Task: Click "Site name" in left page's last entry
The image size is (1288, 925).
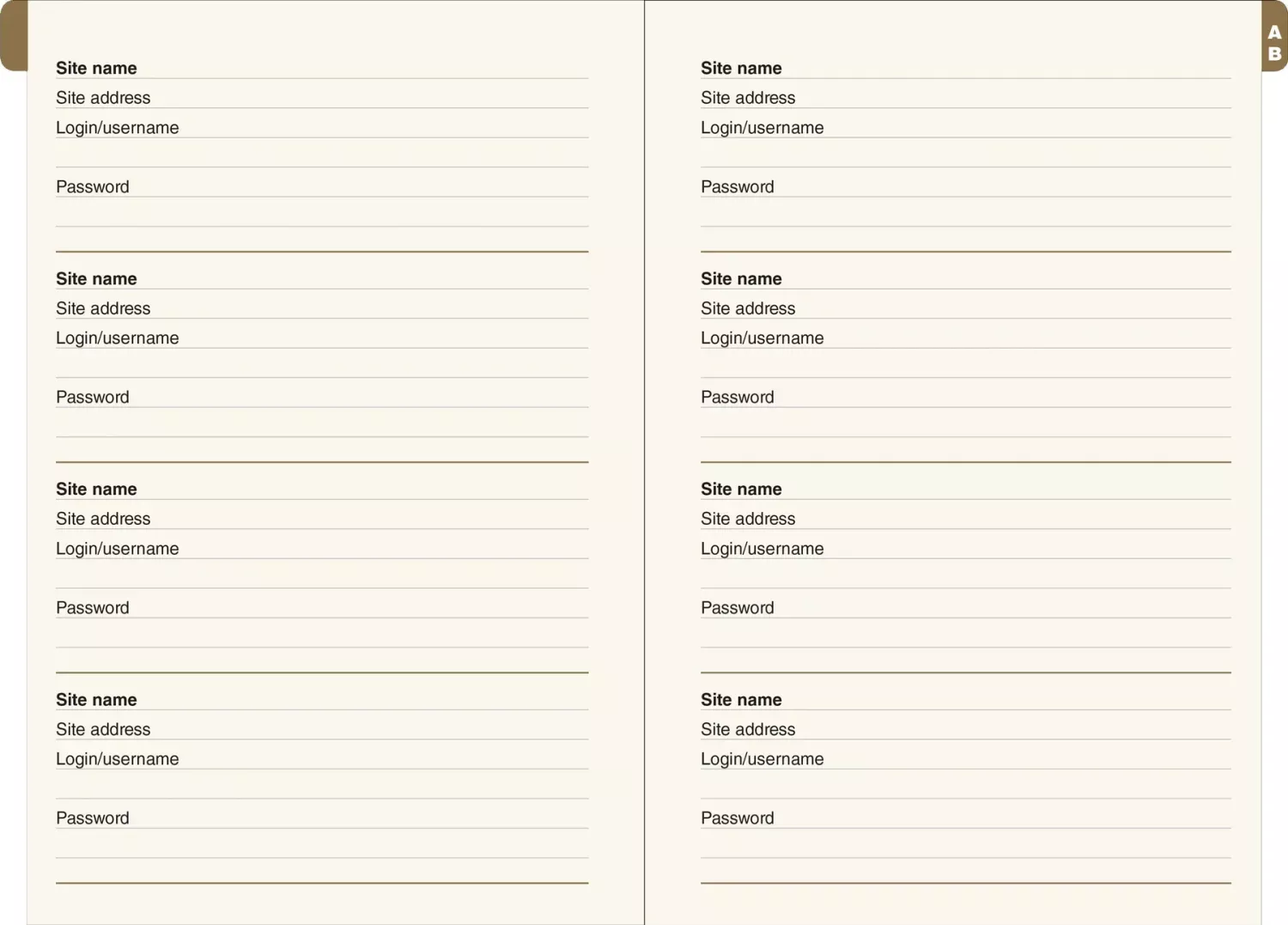Action: 96,699
